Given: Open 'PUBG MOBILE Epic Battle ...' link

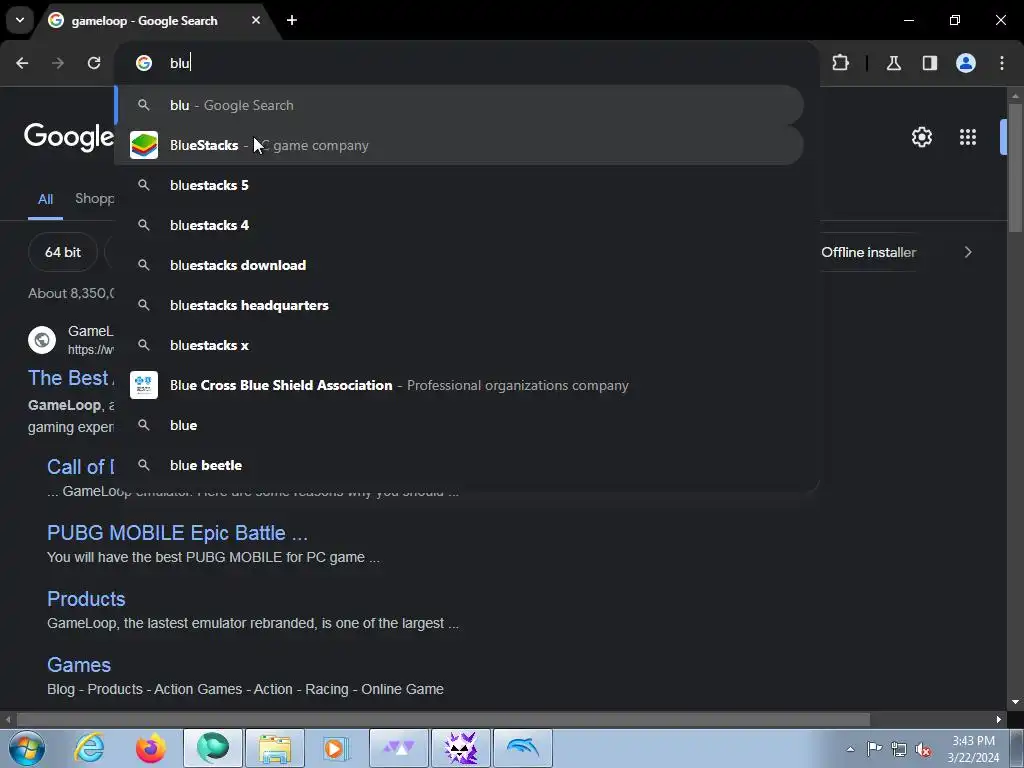Looking at the screenshot, I should click(177, 533).
